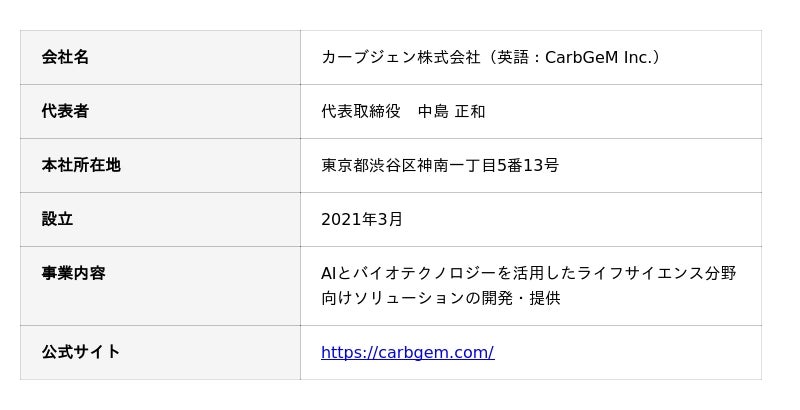Click the line 向けソリューションの開発・提供
The width and height of the screenshot is (800, 410).
pos(440,298)
